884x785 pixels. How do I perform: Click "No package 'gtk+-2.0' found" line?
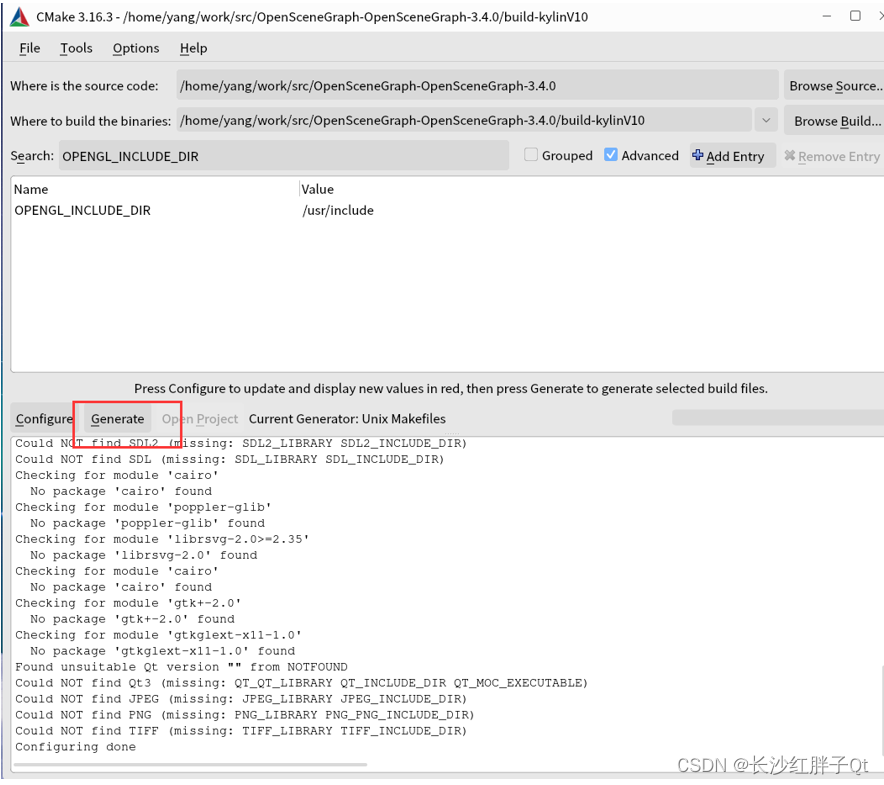132,619
